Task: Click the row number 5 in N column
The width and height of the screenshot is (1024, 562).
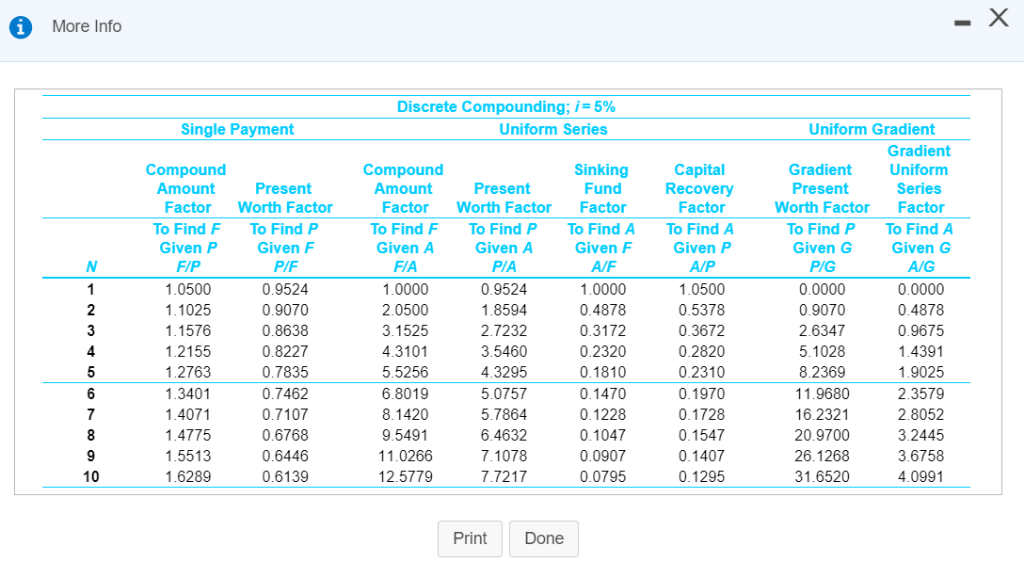Action: [91, 372]
